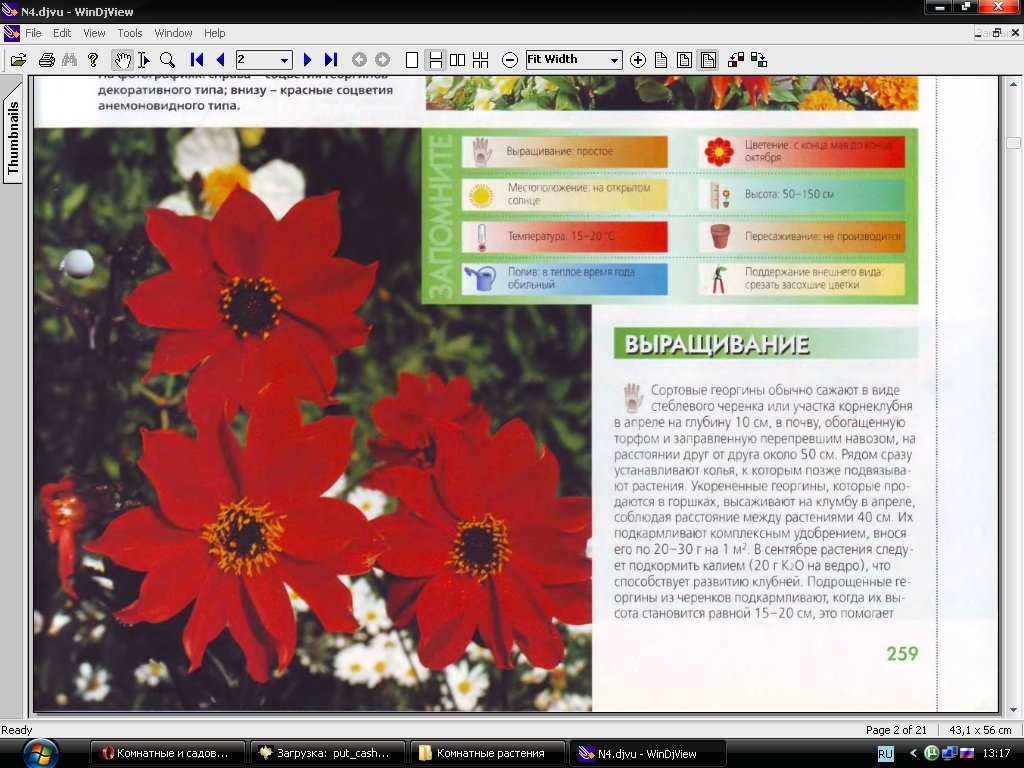Click the question mark help icon
1024x768 pixels.
[93, 60]
